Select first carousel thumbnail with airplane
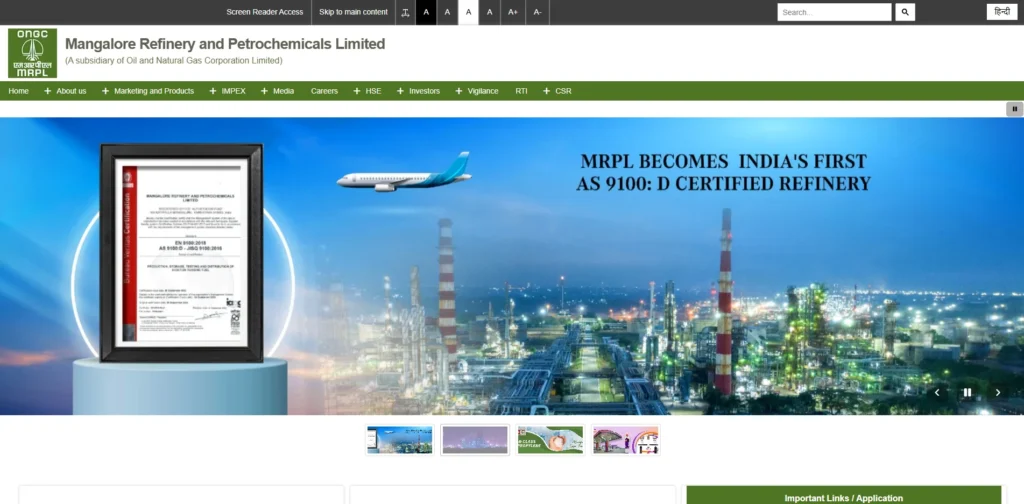Screen dimensions: 1024x504 coord(400,440)
